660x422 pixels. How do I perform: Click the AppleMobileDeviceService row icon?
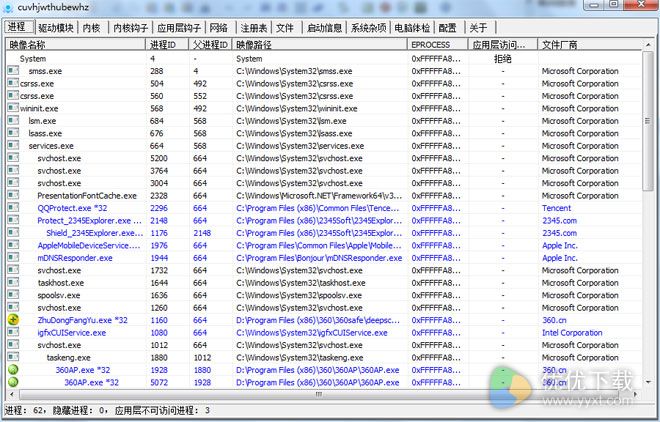coord(13,245)
